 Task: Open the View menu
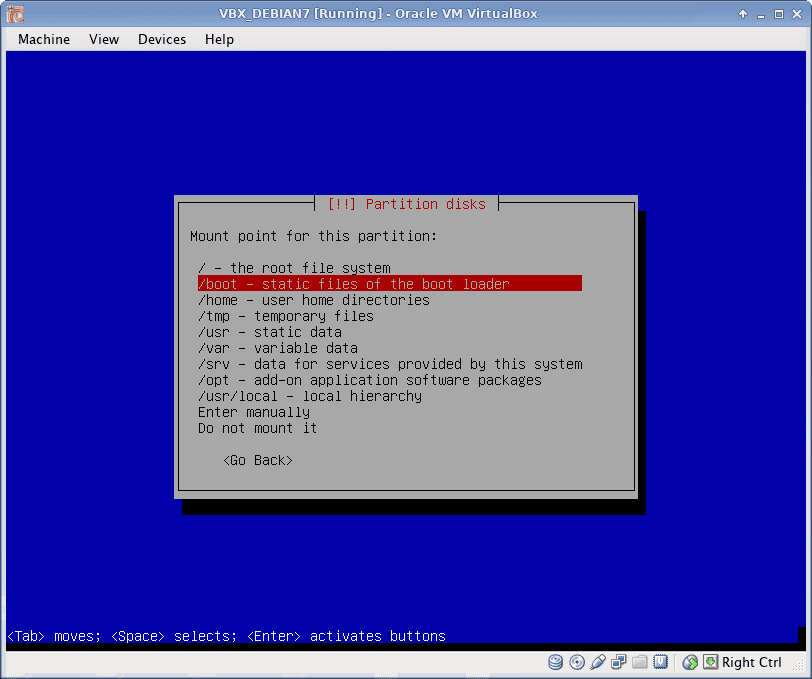coord(104,39)
